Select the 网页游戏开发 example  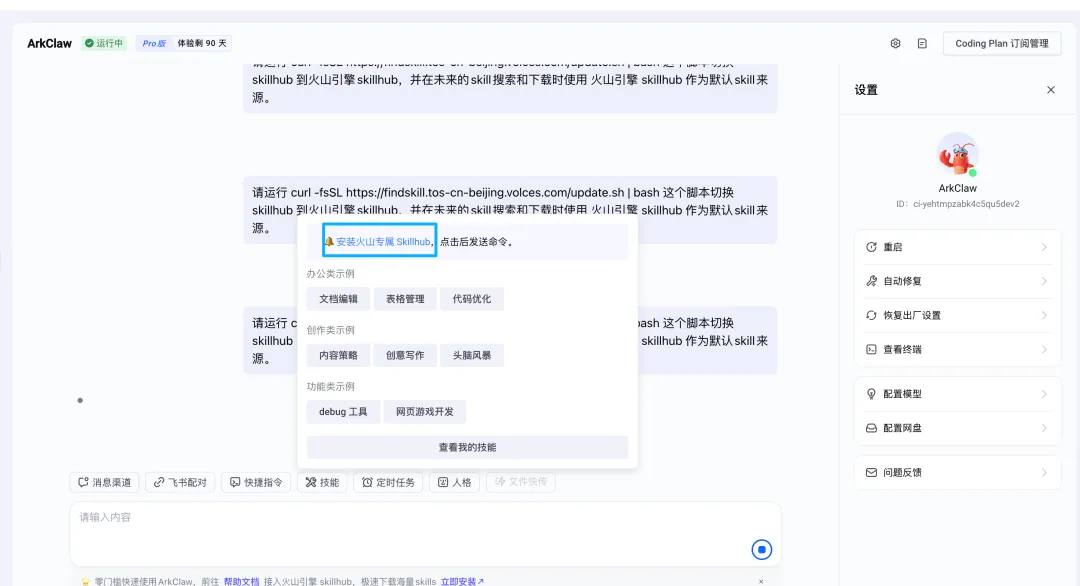coord(424,412)
